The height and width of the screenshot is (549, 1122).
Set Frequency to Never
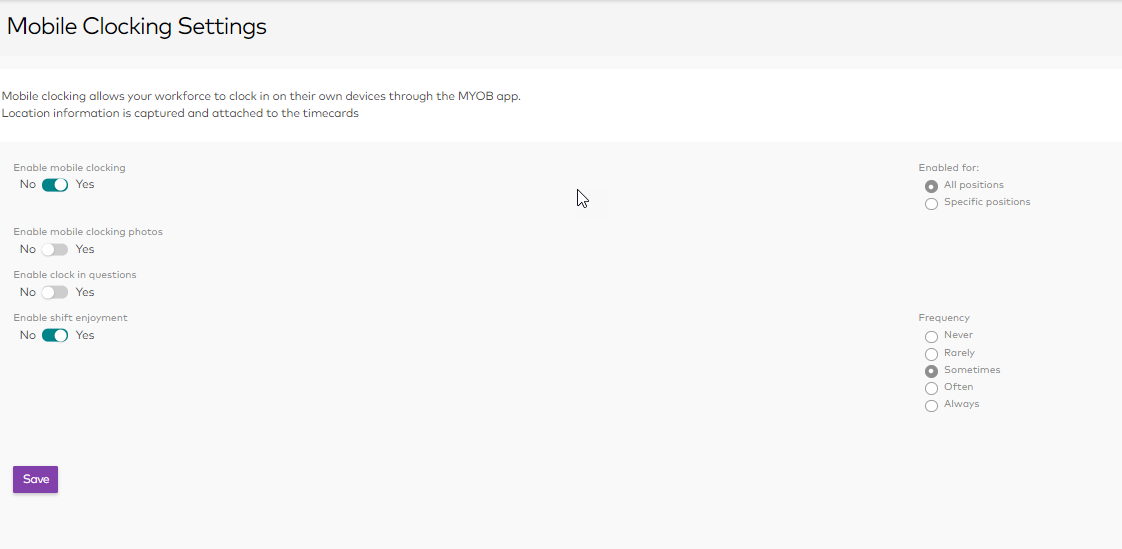(x=931, y=337)
